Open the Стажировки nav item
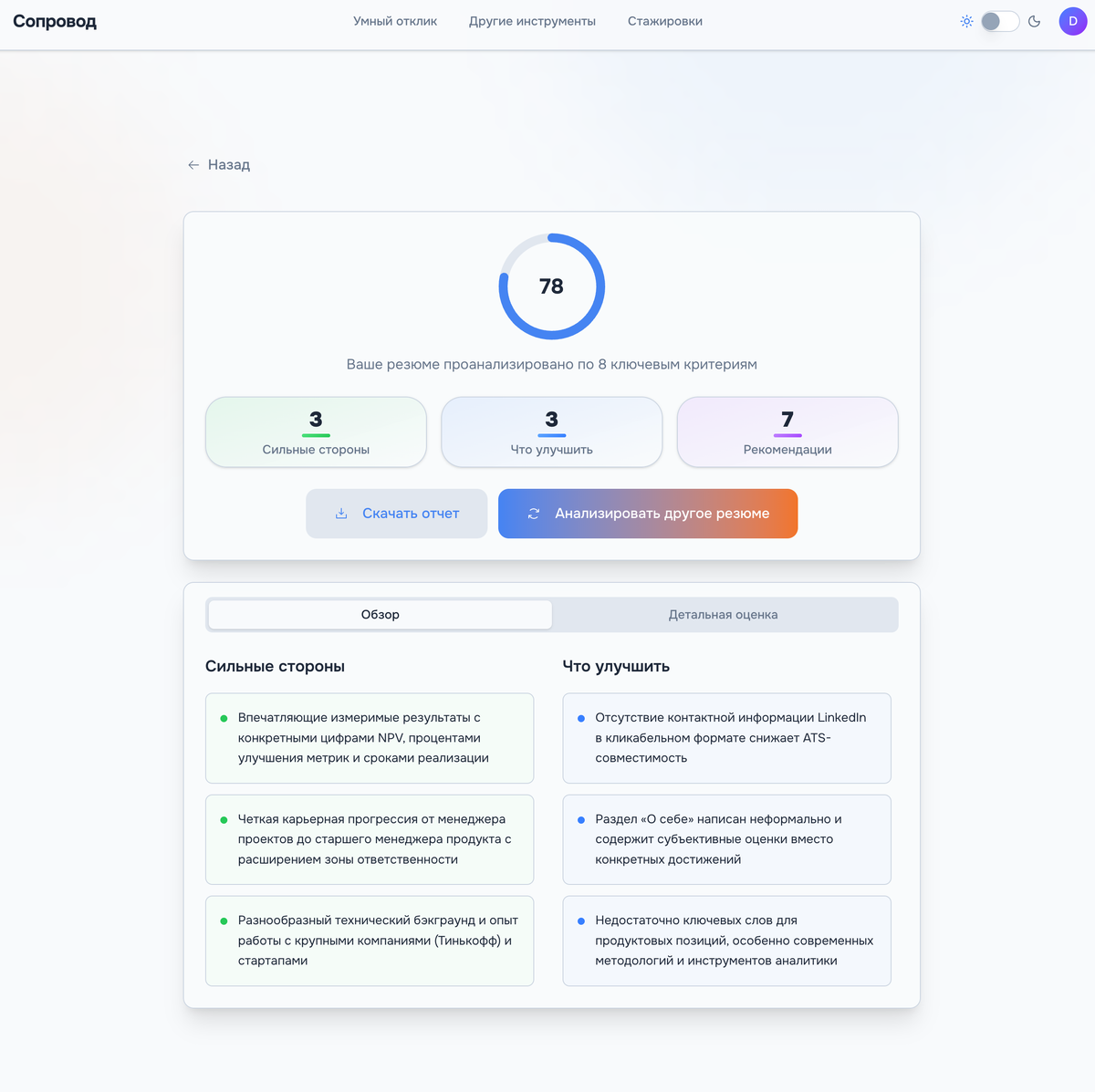1095x1092 pixels. point(665,21)
